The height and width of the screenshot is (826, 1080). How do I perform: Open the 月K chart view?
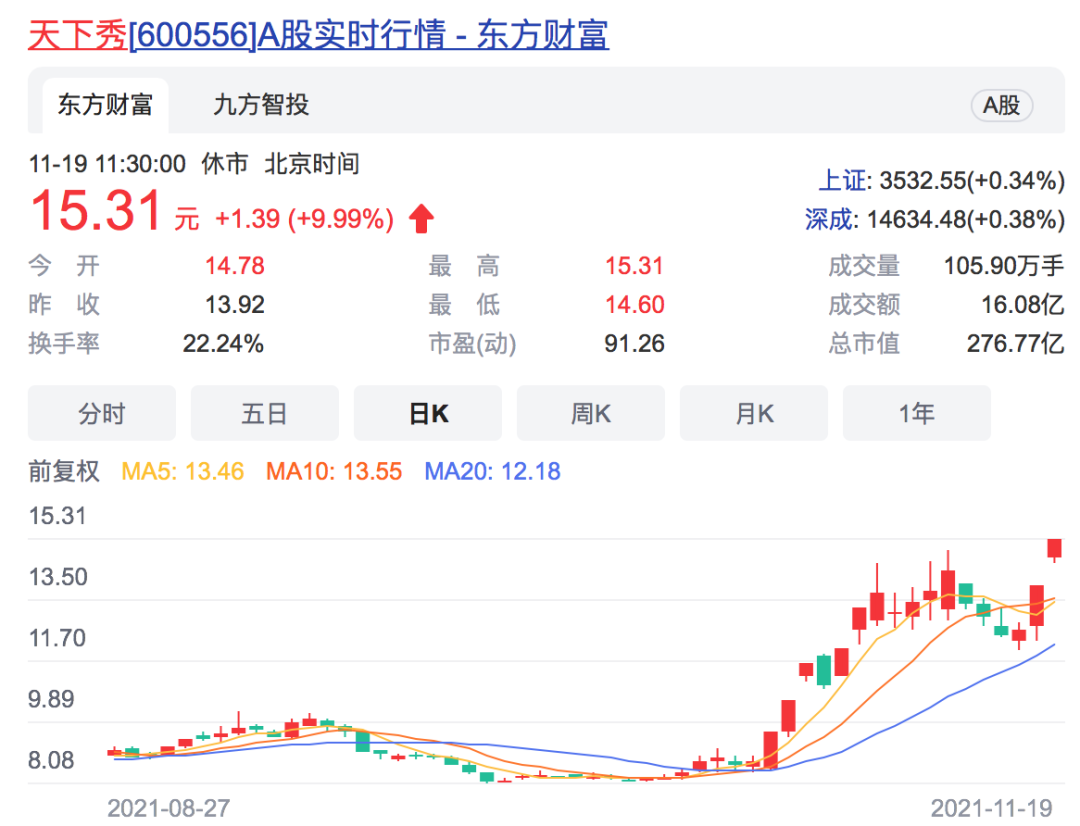[x=753, y=413]
